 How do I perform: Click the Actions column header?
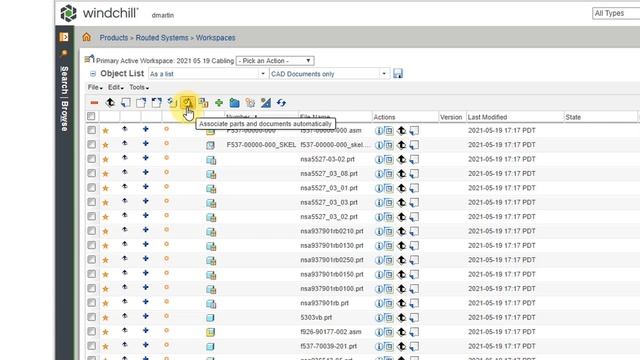[384, 117]
